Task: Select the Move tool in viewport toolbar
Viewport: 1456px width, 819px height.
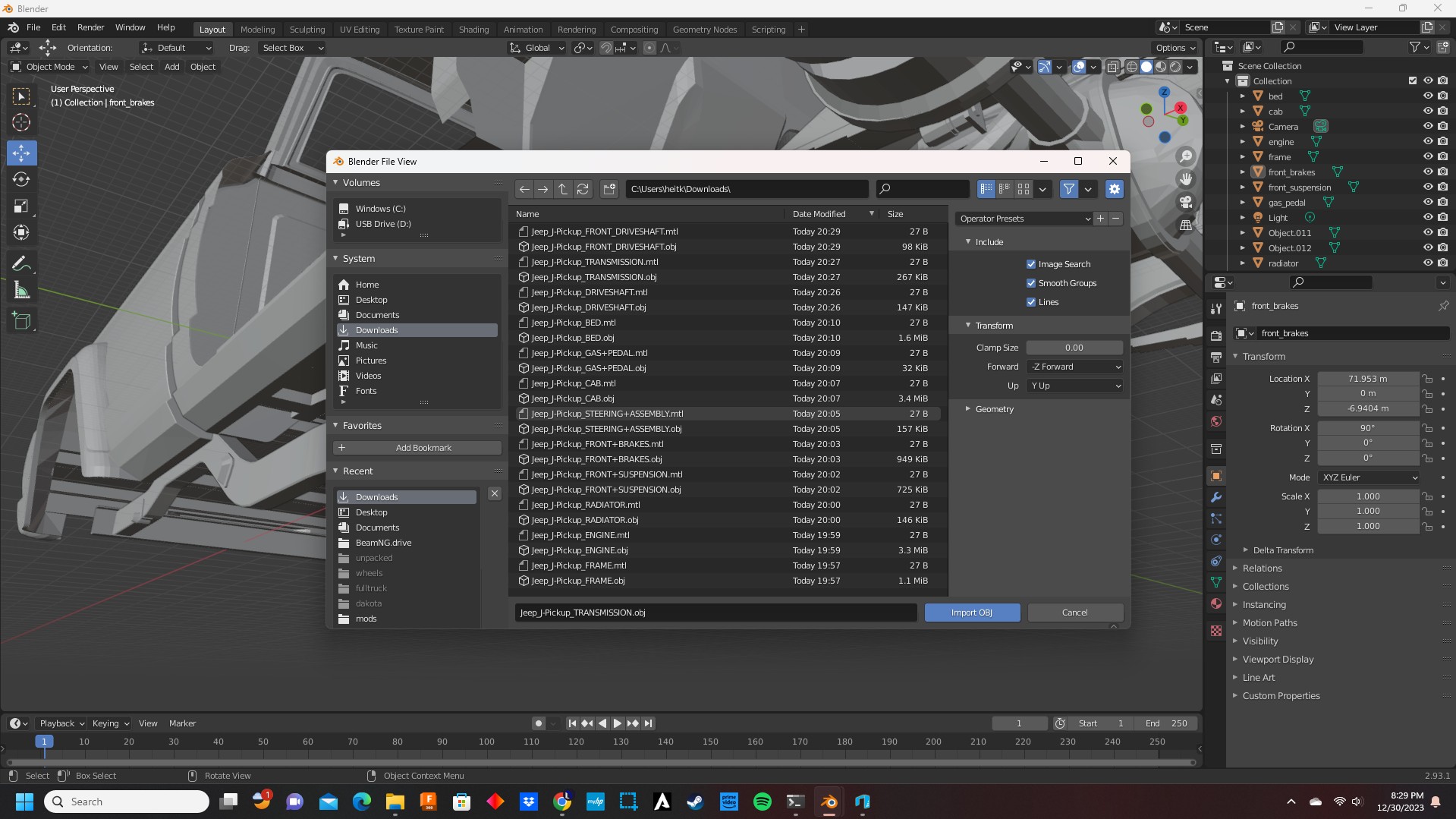Action: 21,153
